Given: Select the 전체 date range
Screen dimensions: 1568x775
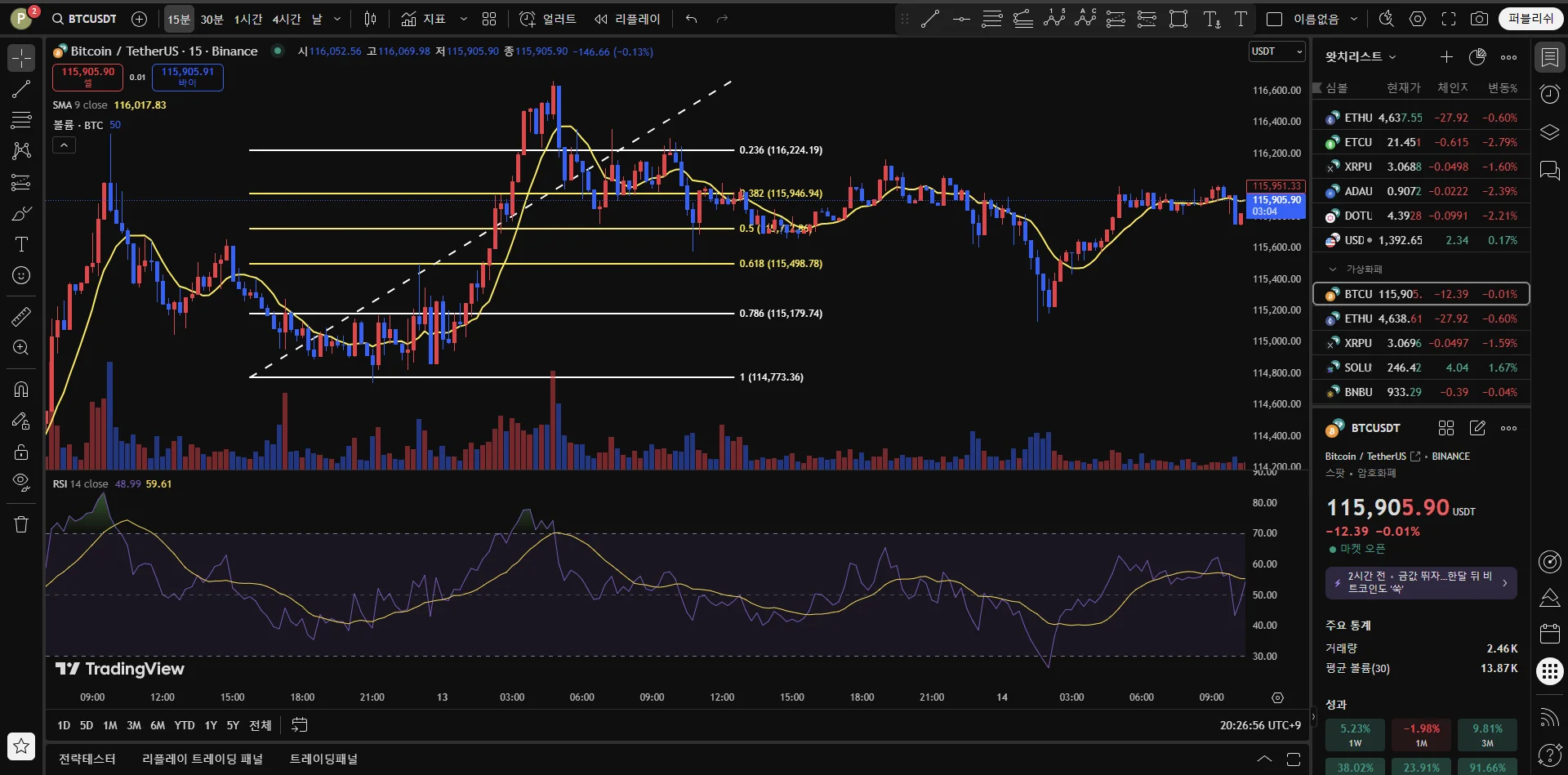Looking at the screenshot, I should click(260, 725).
